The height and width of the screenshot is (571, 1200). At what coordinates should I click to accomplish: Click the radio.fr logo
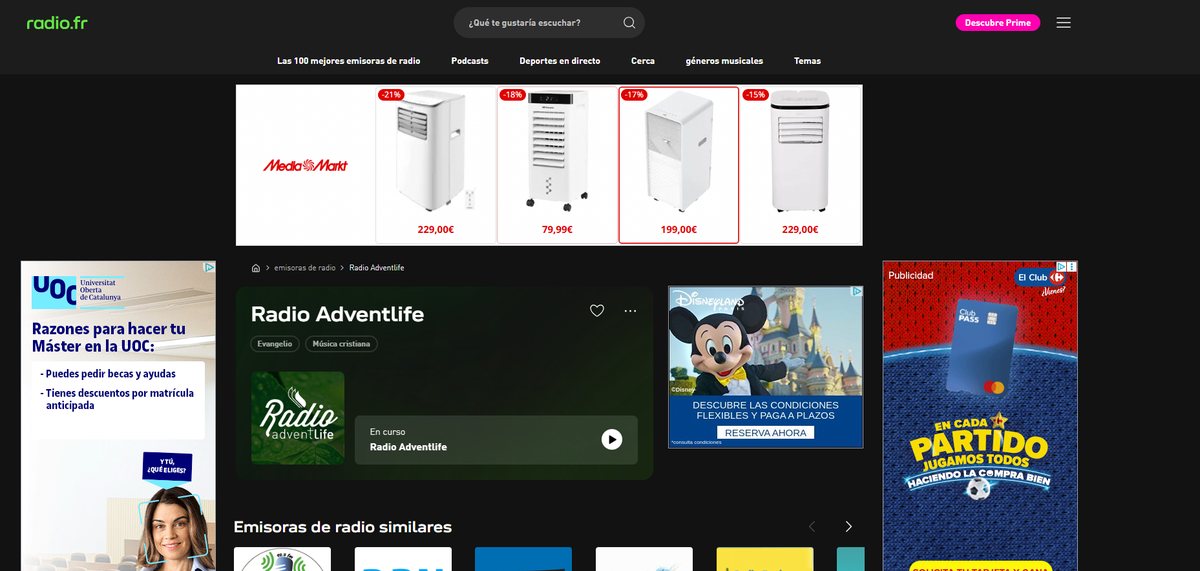(x=57, y=23)
